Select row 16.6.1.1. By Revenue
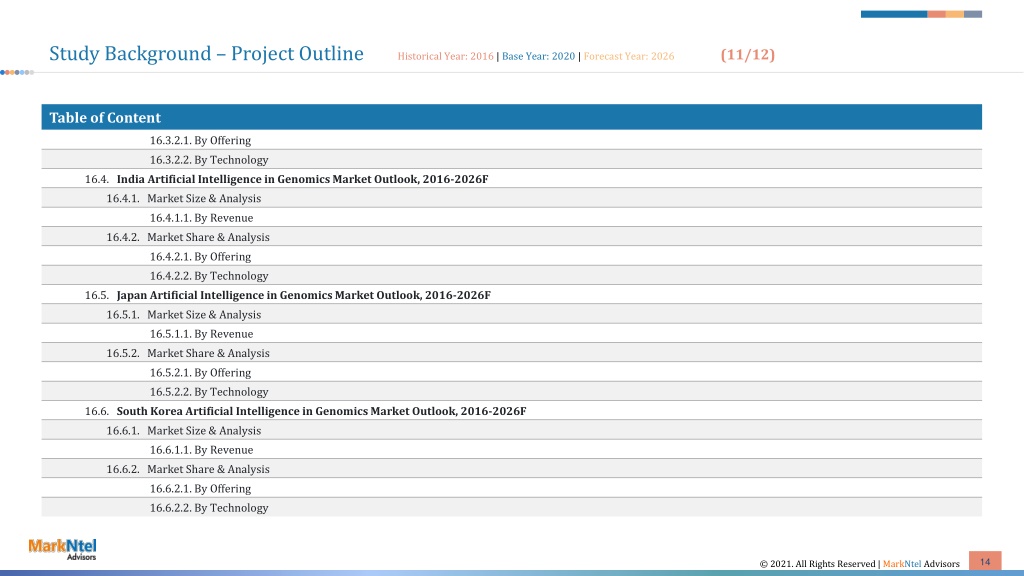The height and width of the screenshot is (576, 1024). pos(511,449)
